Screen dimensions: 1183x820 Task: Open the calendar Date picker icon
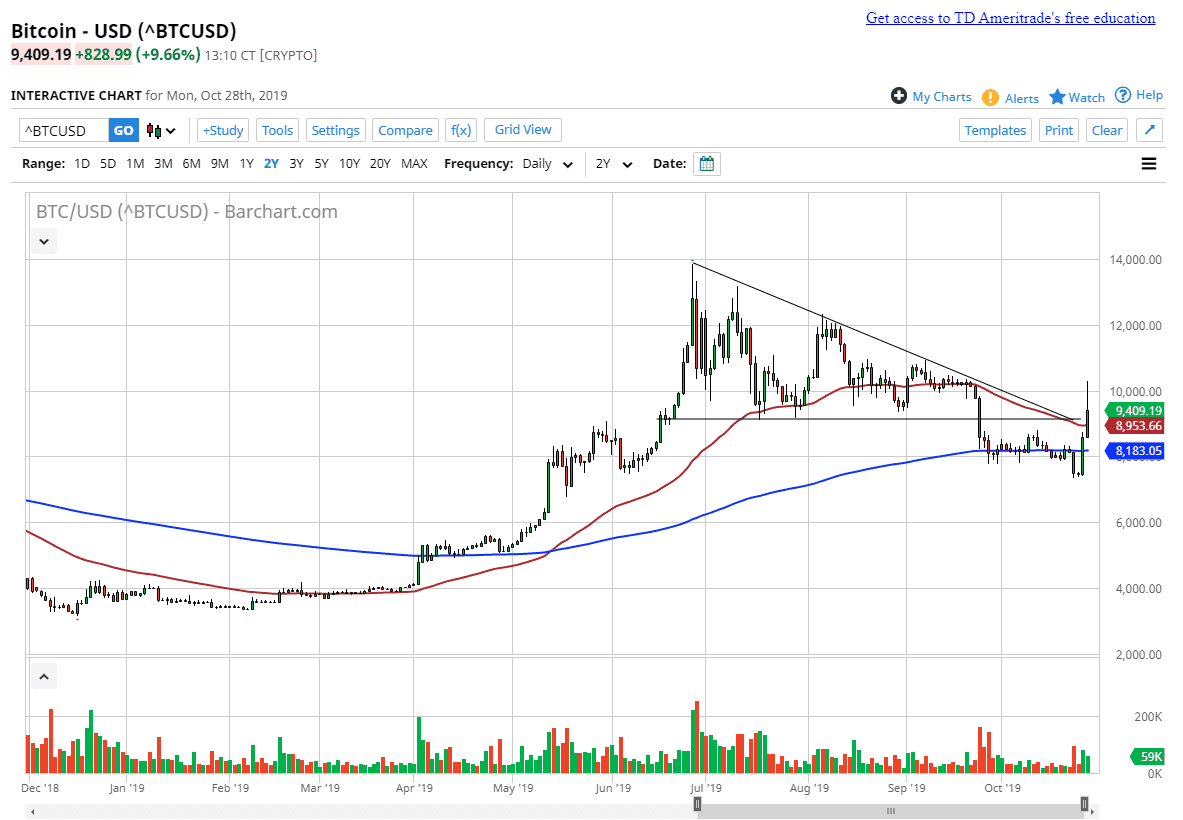(706, 163)
